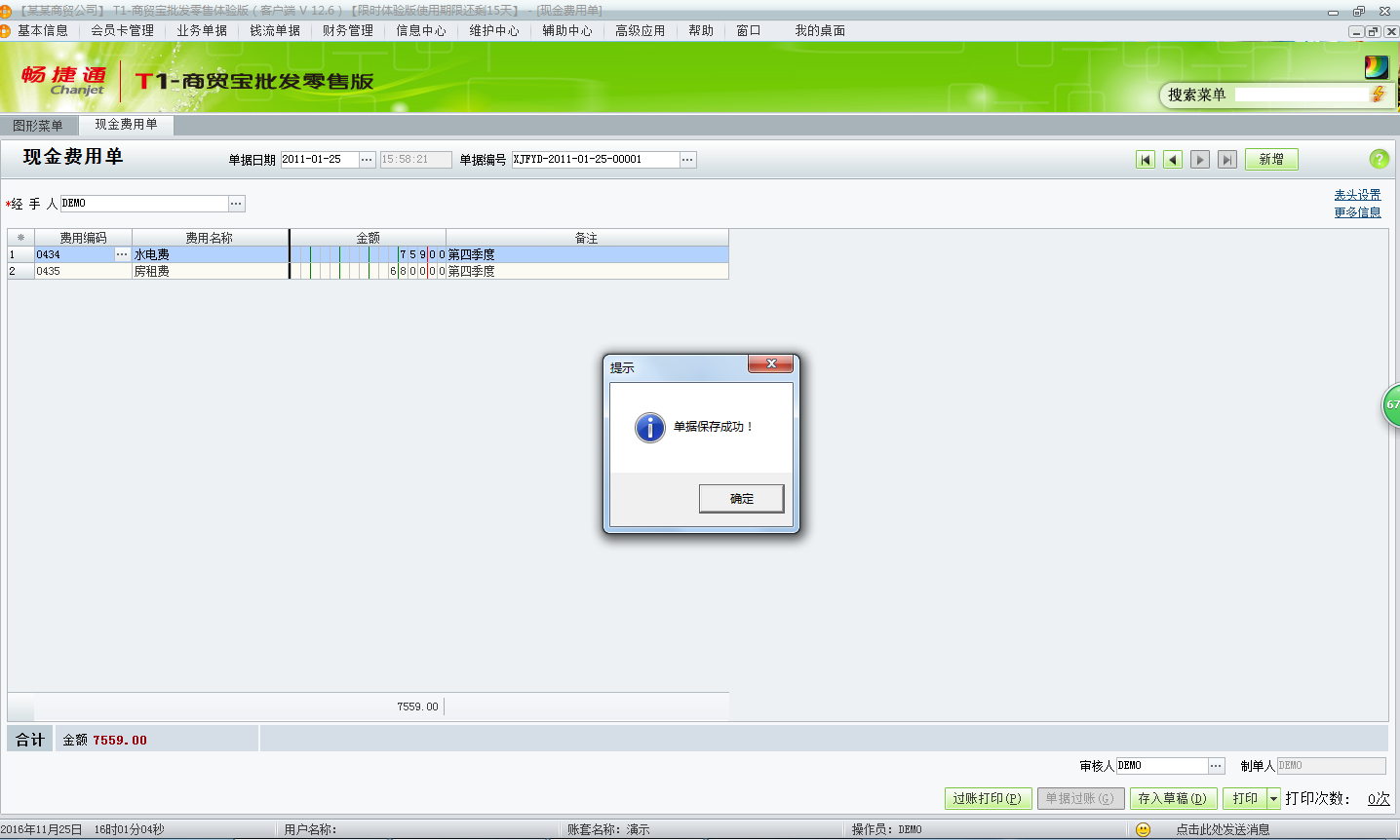The height and width of the screenshot is (840, 1400).
Task: Click the green 67 floating badge
Action: (x=1392, y=404)
